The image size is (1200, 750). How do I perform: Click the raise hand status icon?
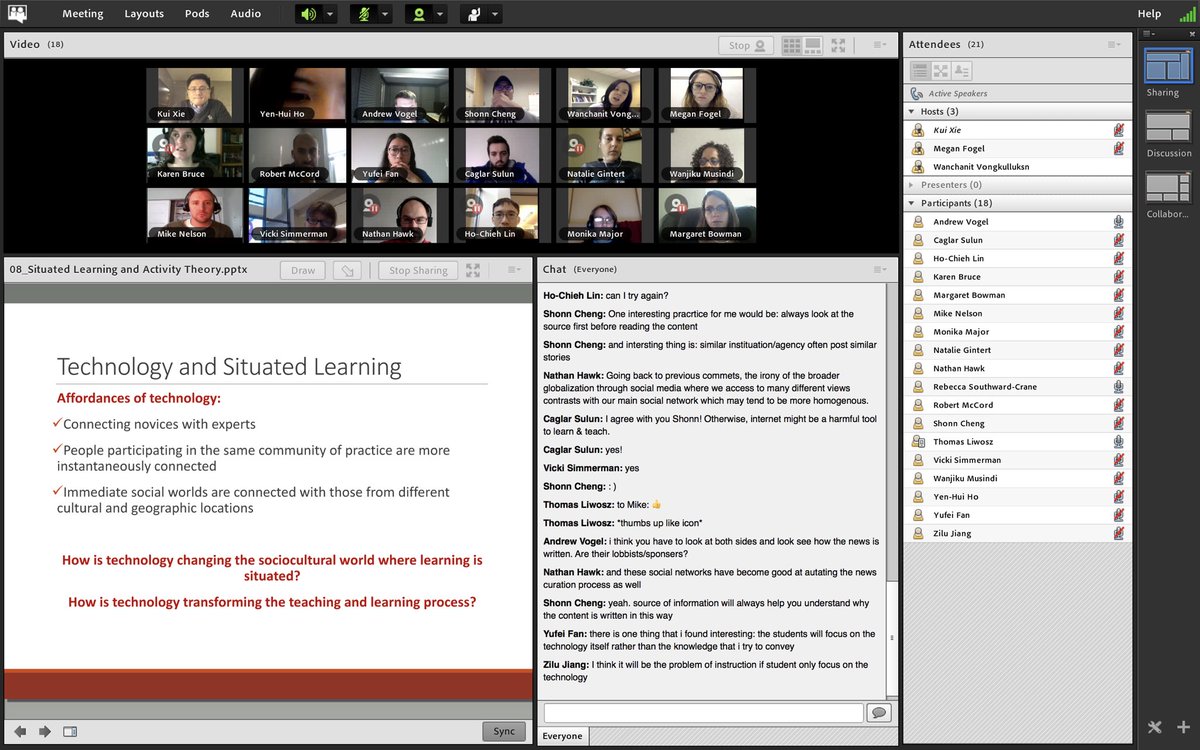(x=475, y=13)
